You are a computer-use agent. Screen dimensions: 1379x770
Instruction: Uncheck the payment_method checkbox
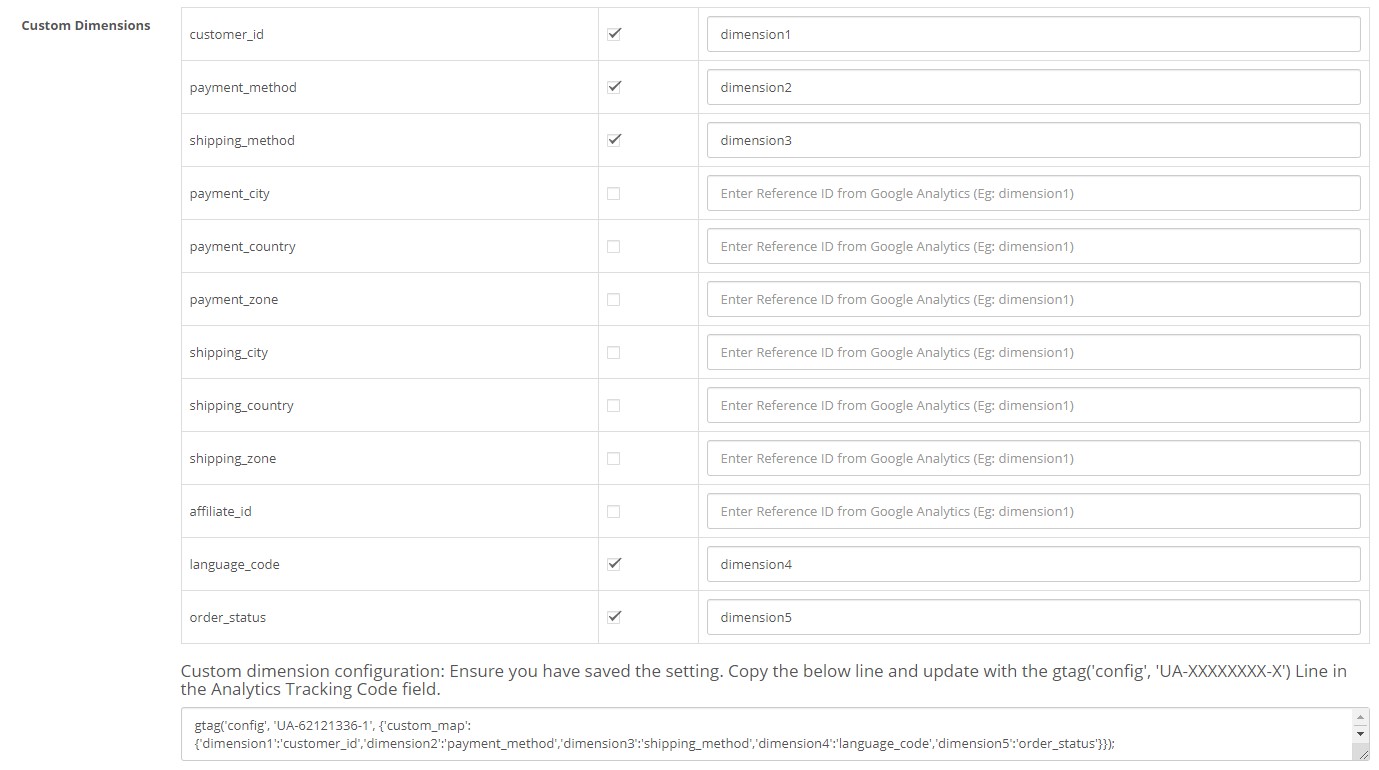614,87
